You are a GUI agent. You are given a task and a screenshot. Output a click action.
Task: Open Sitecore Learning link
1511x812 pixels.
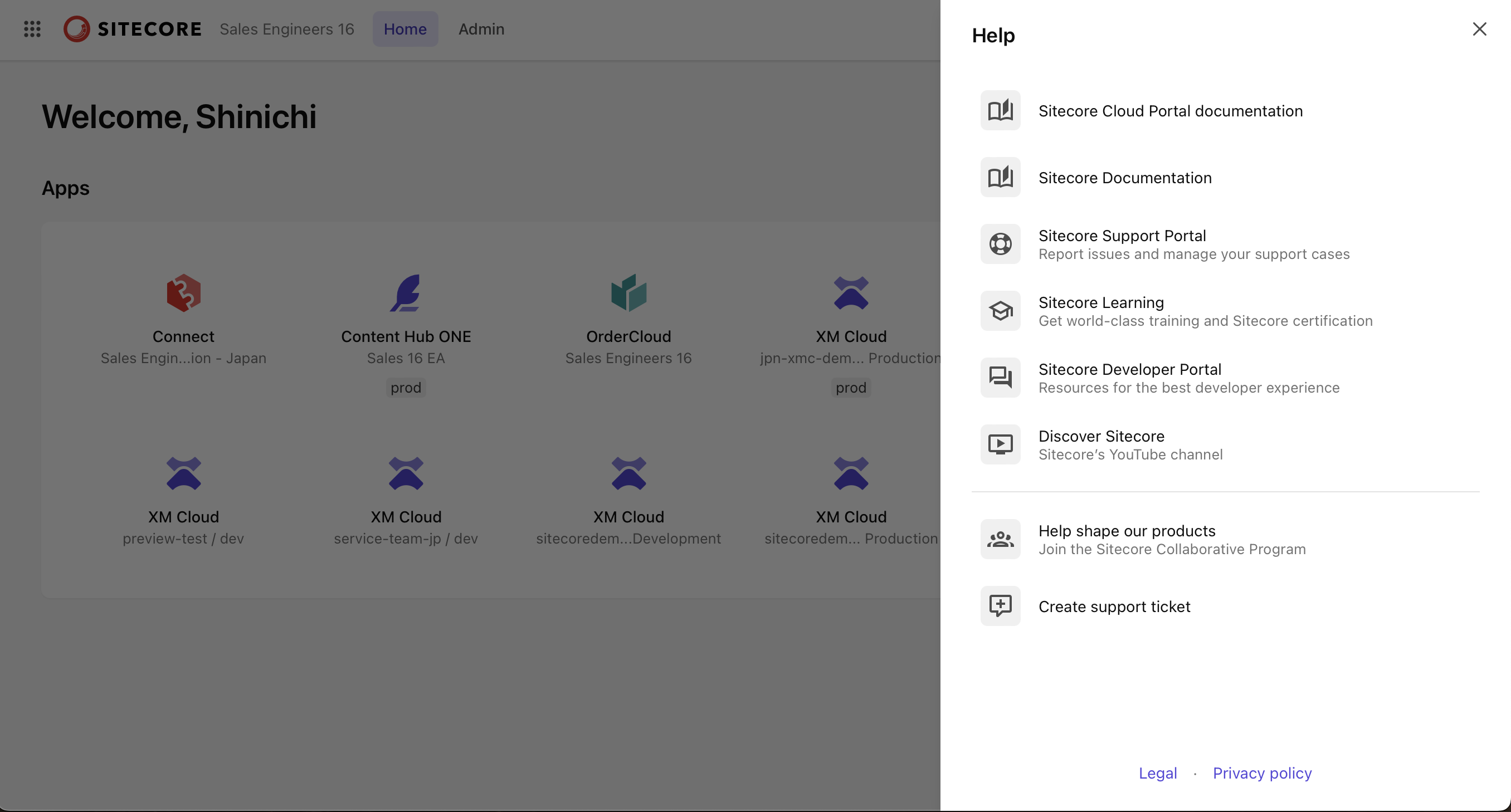coord(1101,302)
